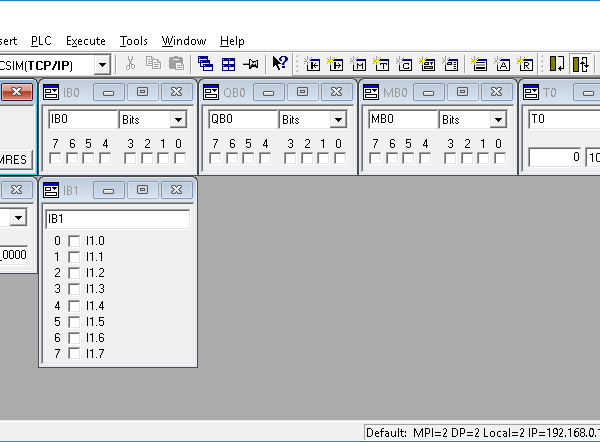Image resolution: width=600 pixels, height=442 pixels.
Task: Insert the Nesting Stacks subwindow
Action: pos(479,64)
